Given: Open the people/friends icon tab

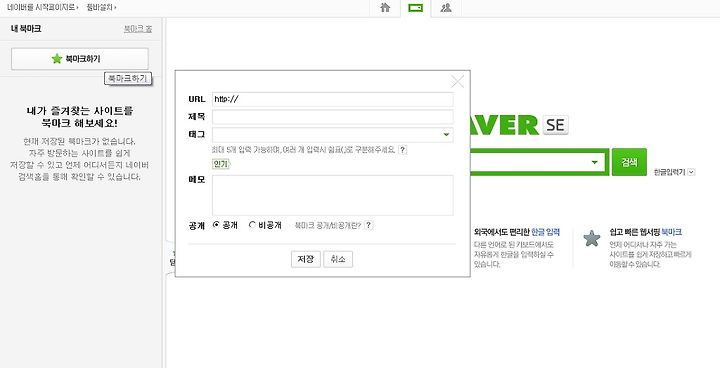Looking at the screenshot, I should [445, 8].
